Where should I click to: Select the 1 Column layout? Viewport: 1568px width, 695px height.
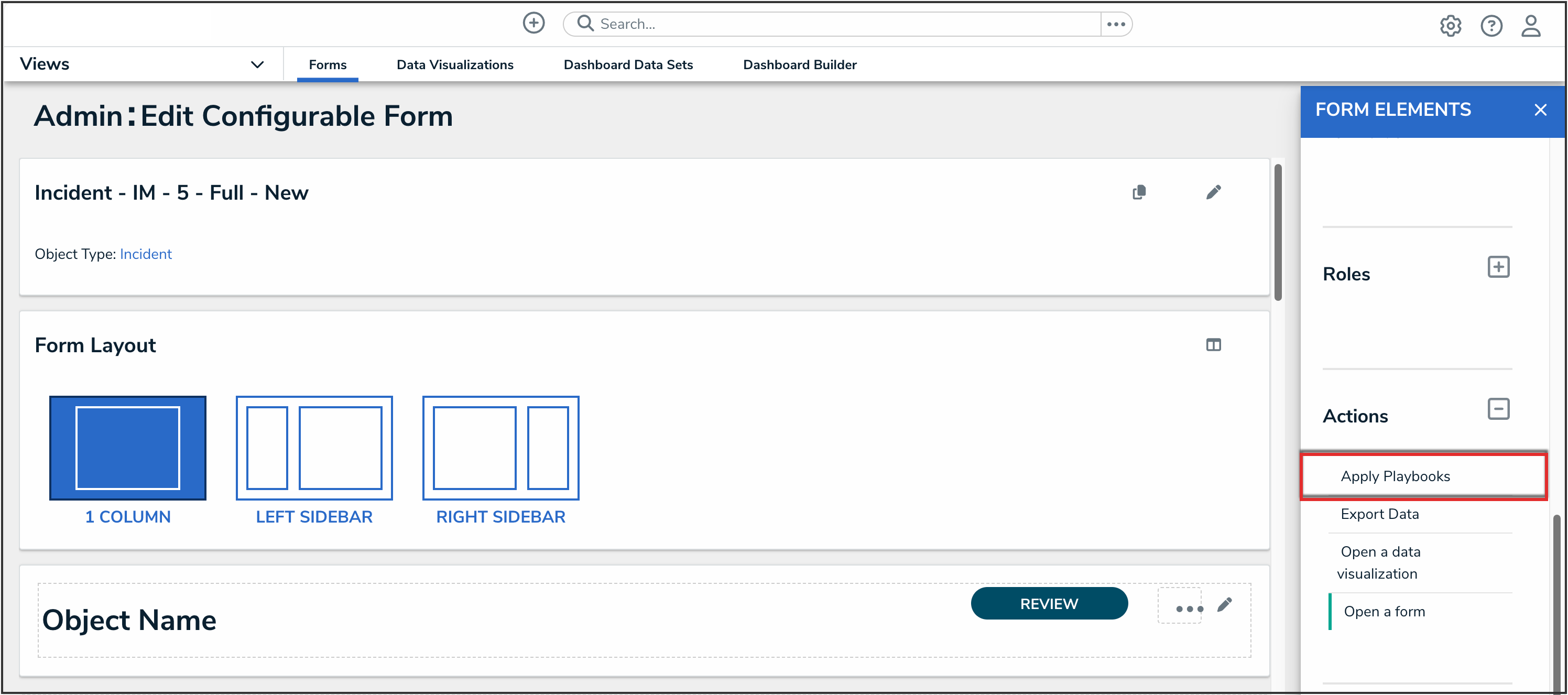click(x=127, y=449)
